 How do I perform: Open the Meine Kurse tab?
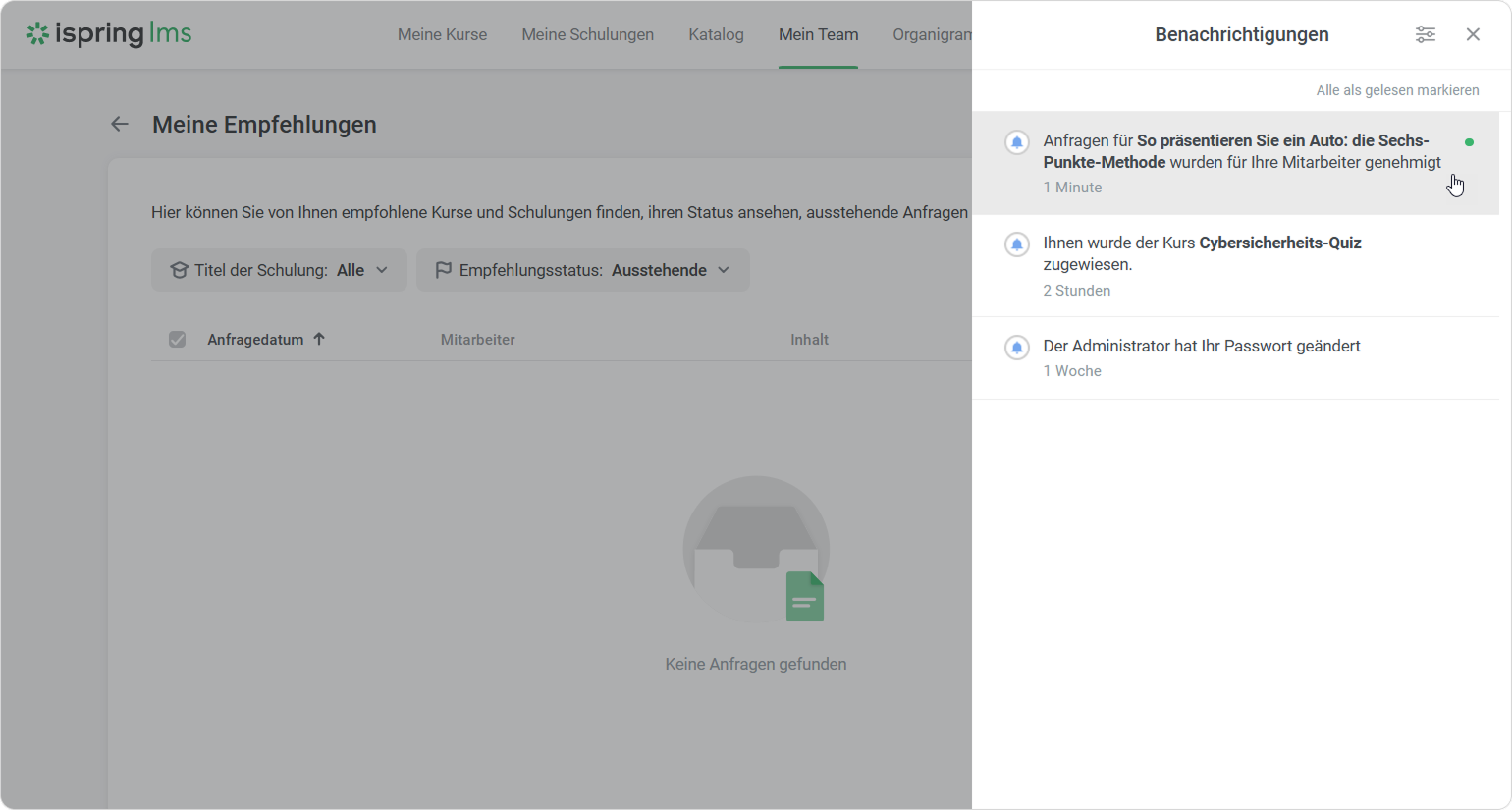tap(442, 34)
